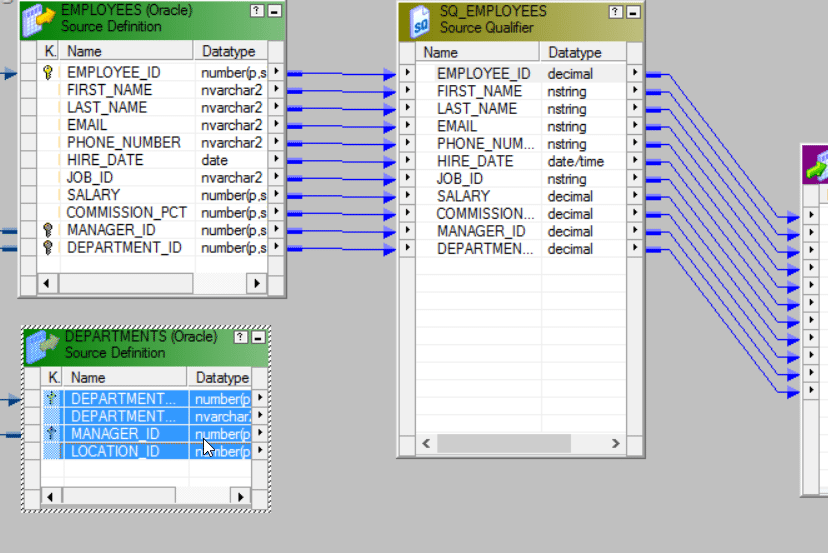The height and width of the screenshot is (553, 828).
Task: Click the EMAIL input port in SQ_EMPLOYEES
Action: 407,125
